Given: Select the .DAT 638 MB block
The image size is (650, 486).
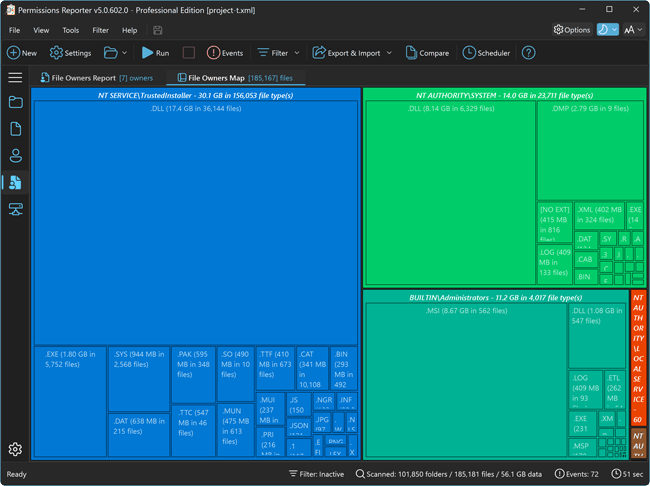Looking at the screenshot, I should tap(139, 435).
